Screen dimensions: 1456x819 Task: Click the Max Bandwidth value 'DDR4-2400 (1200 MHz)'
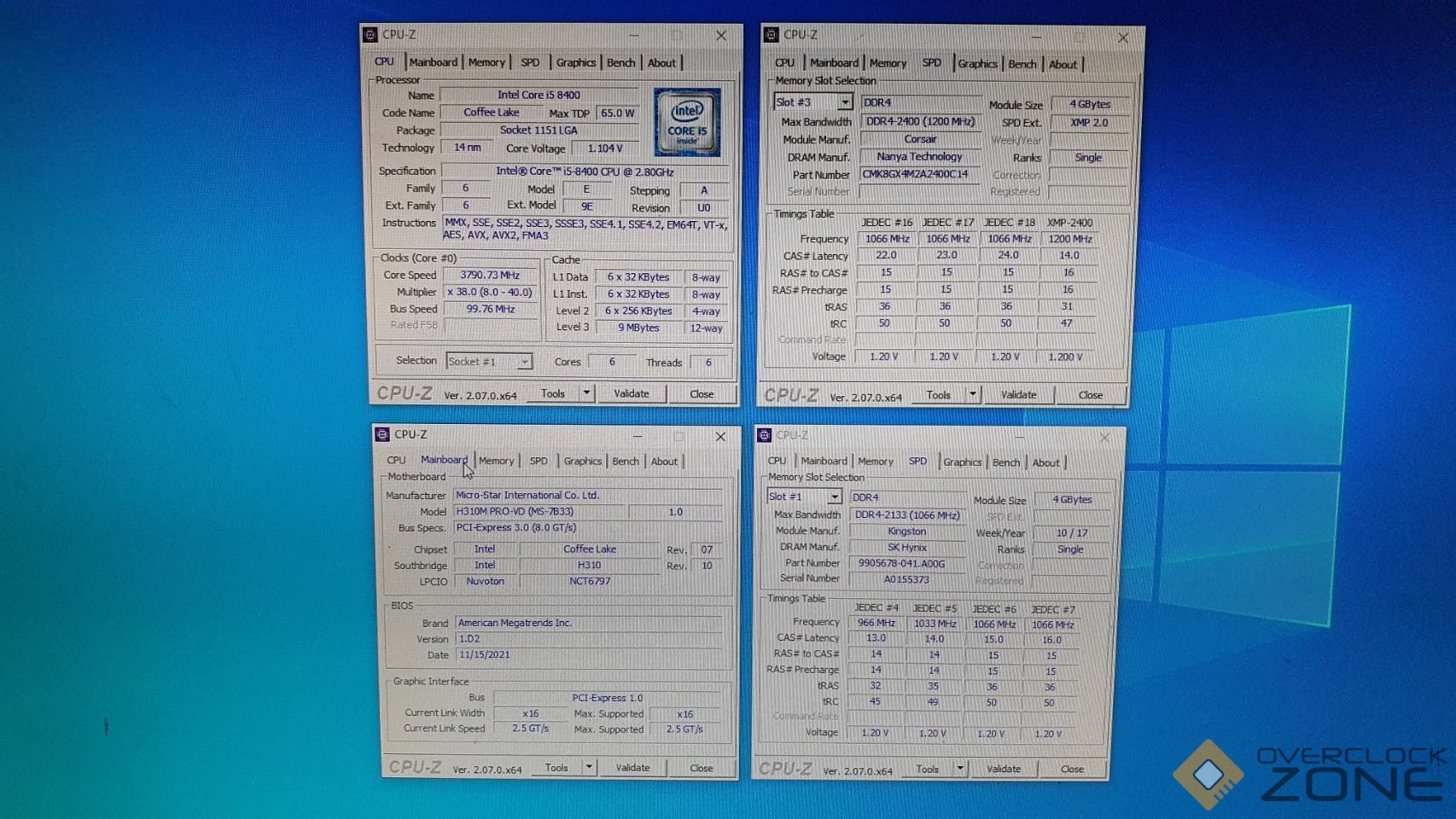920,121
